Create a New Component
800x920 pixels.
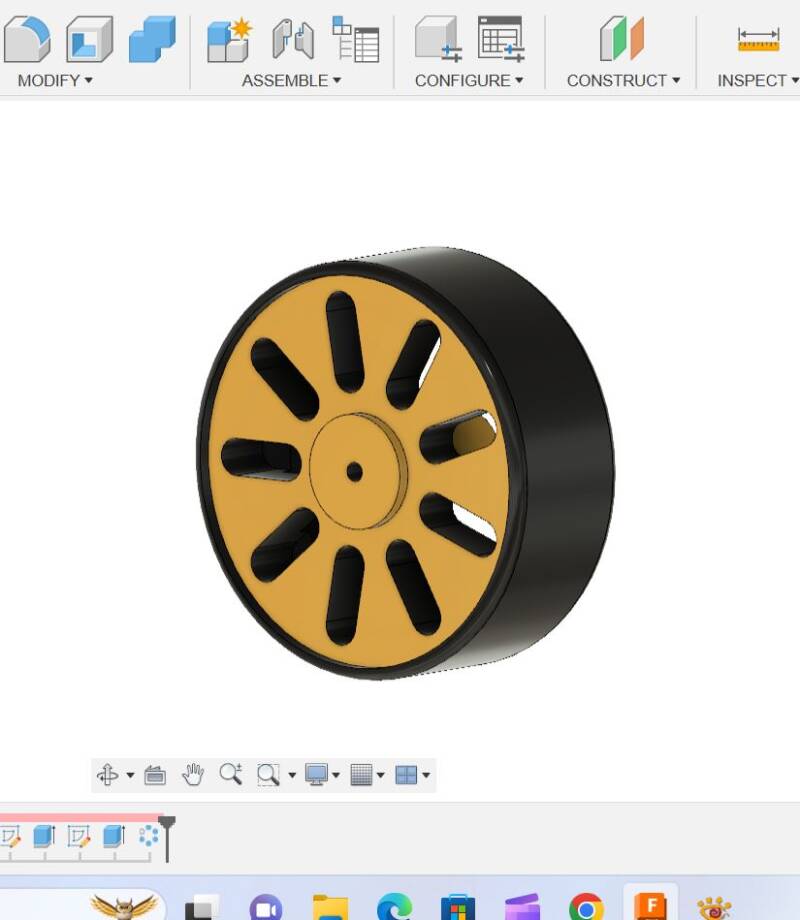pos(229,39)
